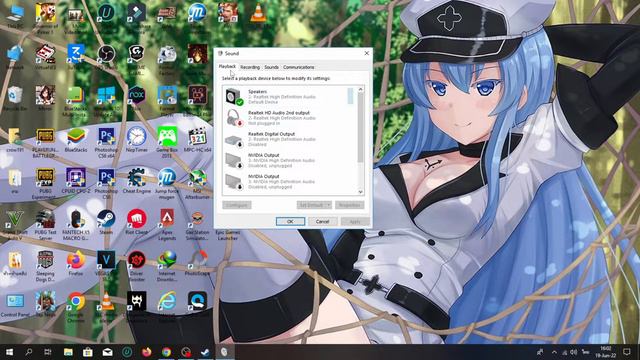Open the Windows Start menu

(x=9, y=352)
